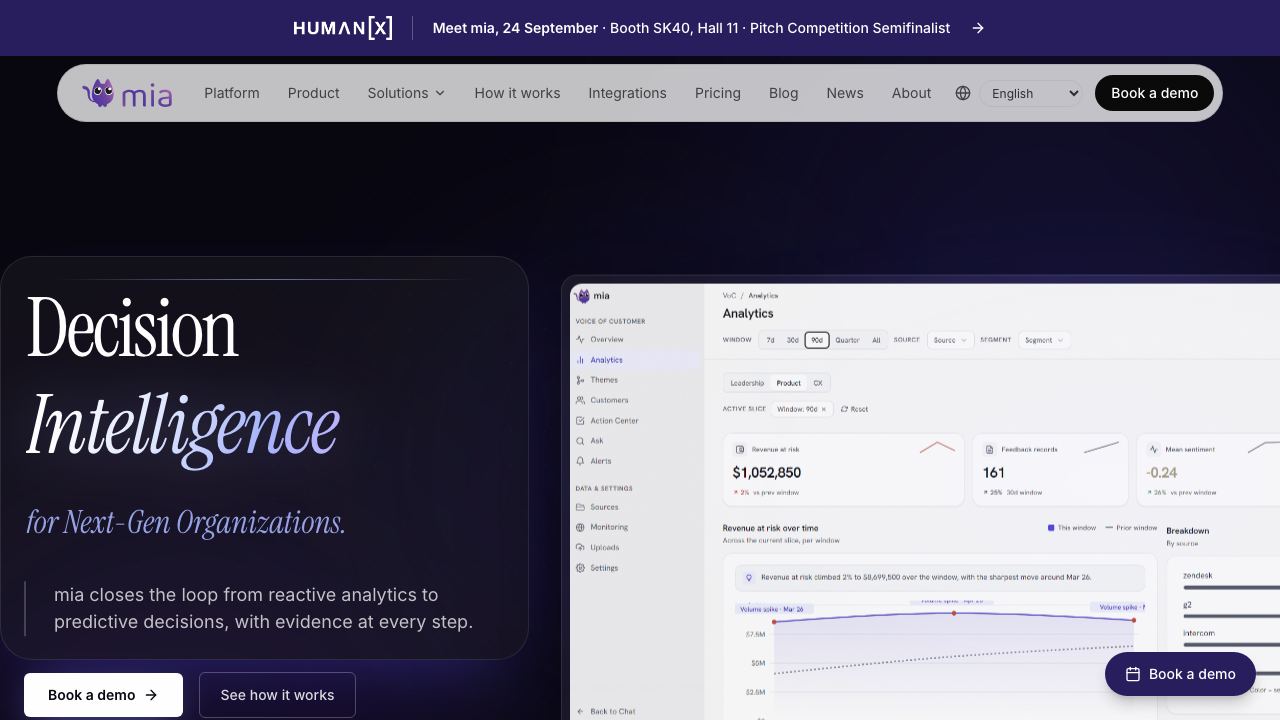
Task: Go to Integrations in the navigation
Action: pyautogui.click(x=627, y=93)
